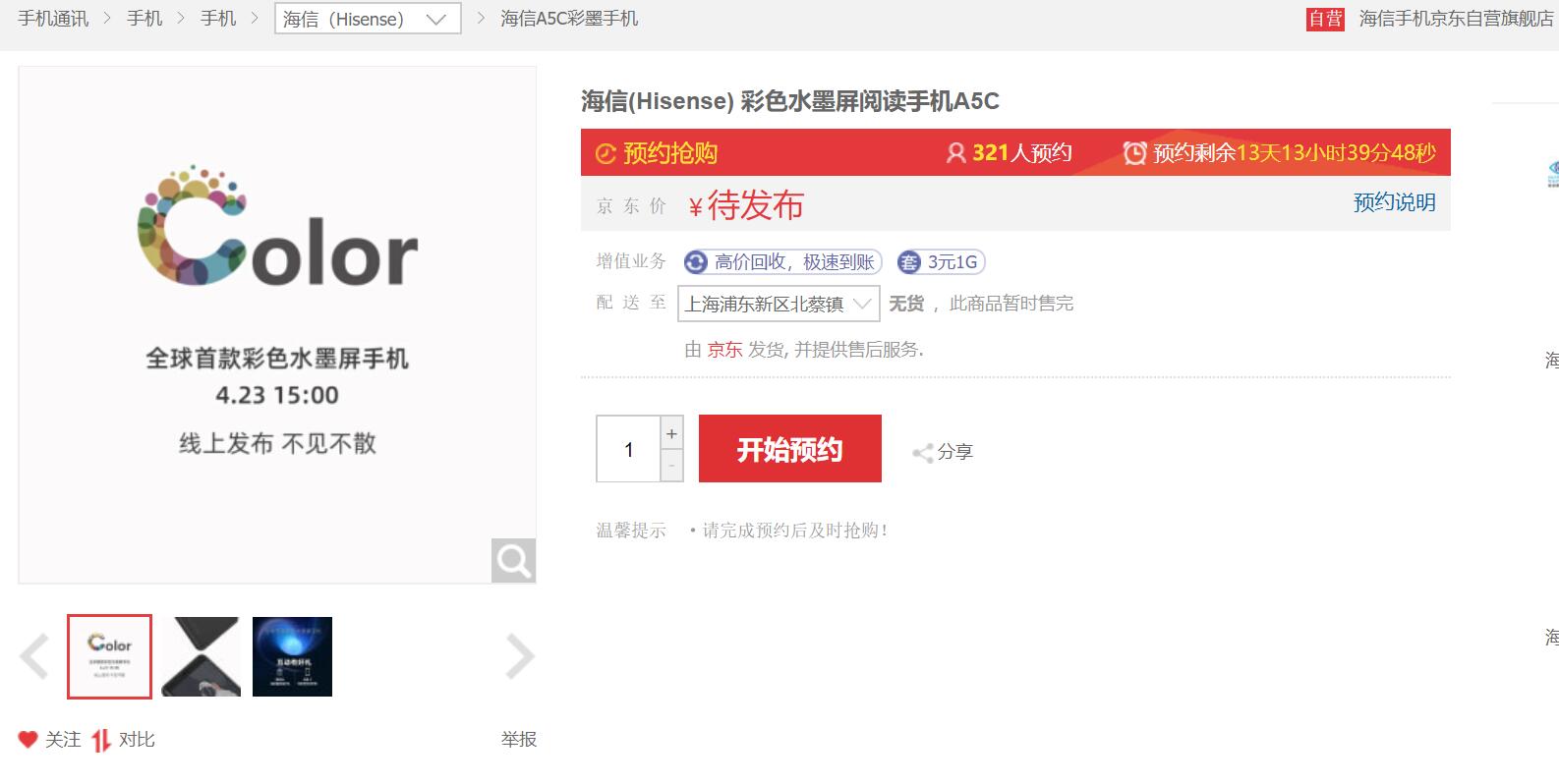Open 海信A5C彩墨手机 breadcrumb item
Screen dimensions: 1559x784
569,19
